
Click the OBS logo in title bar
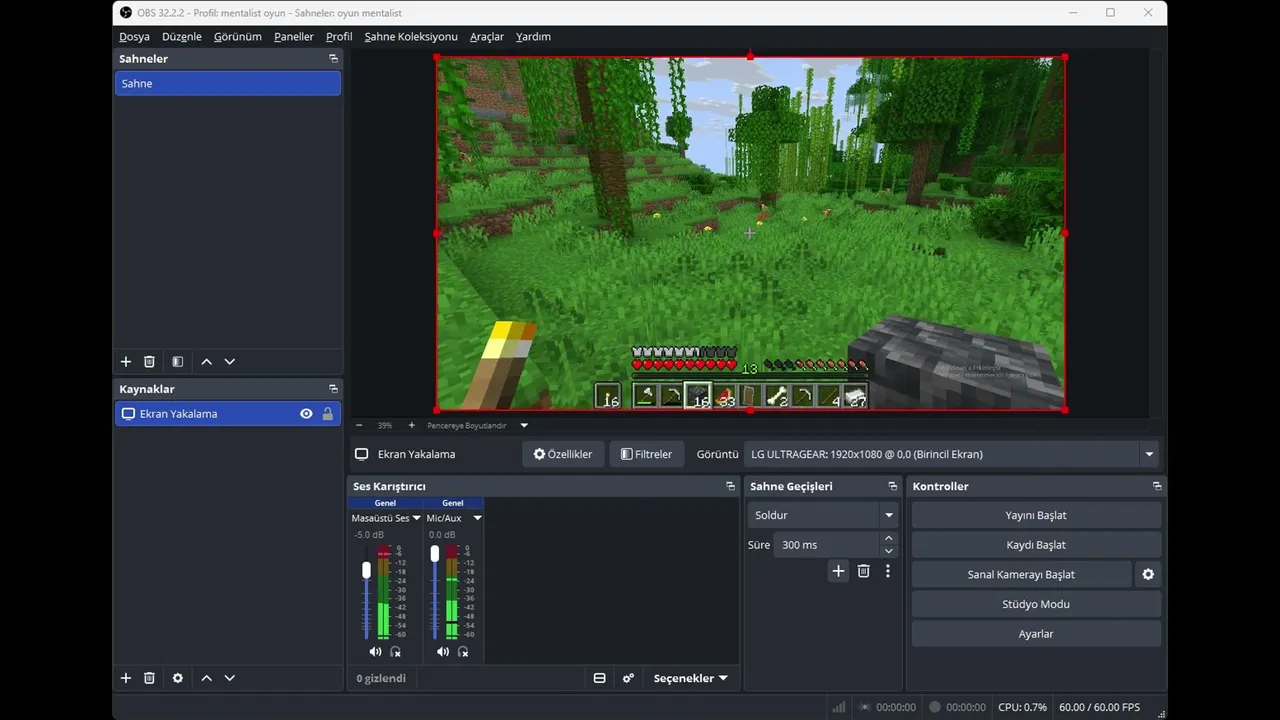click(x=125, y=12)
